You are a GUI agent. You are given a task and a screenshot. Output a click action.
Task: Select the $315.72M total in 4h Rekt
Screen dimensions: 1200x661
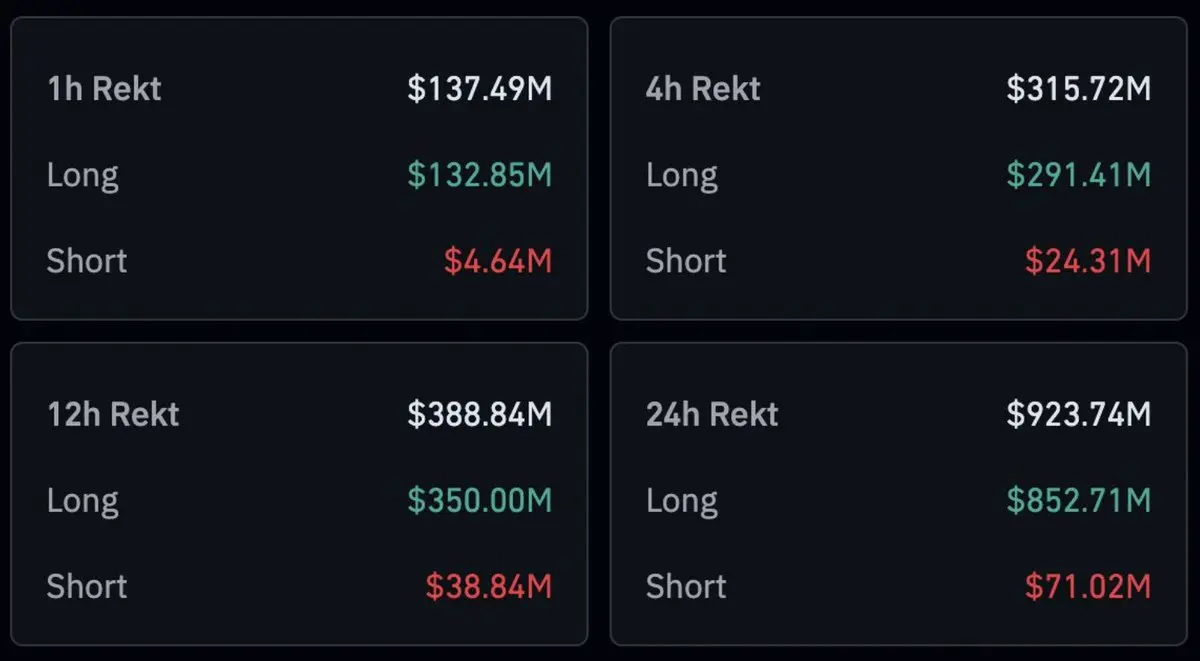(1078, 89)
